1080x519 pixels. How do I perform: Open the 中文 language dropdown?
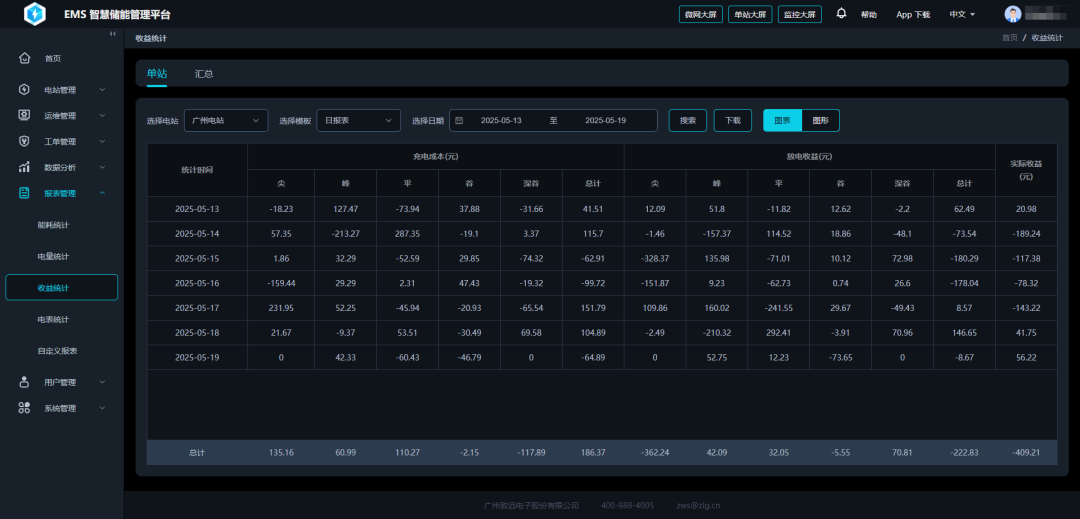tap(962, 14)
